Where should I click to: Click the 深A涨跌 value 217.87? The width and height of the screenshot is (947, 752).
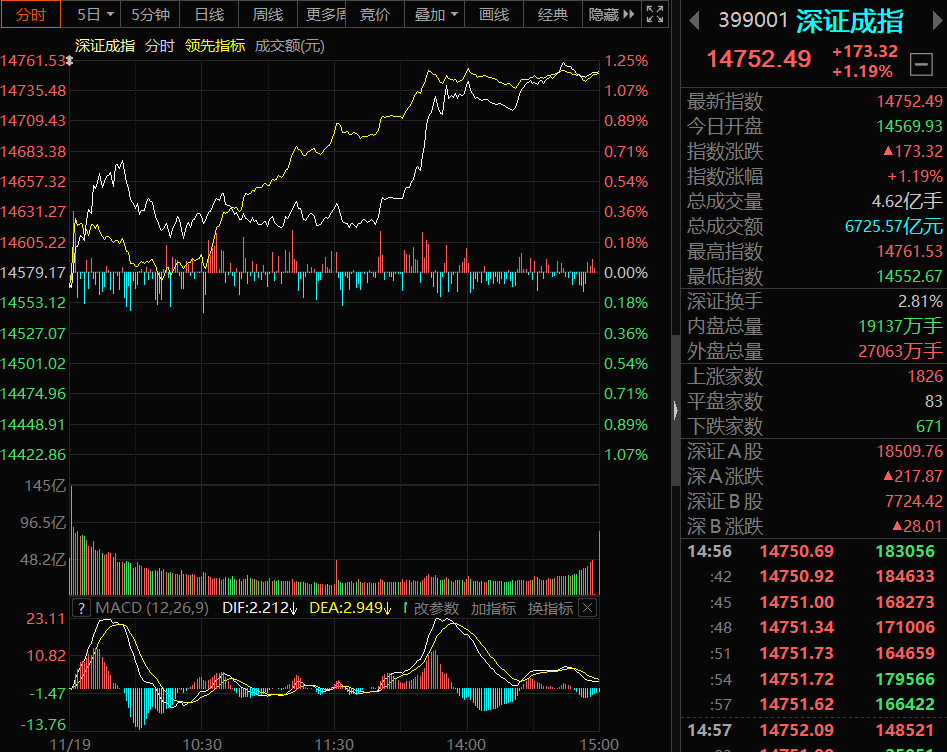(x=913, y=476)
